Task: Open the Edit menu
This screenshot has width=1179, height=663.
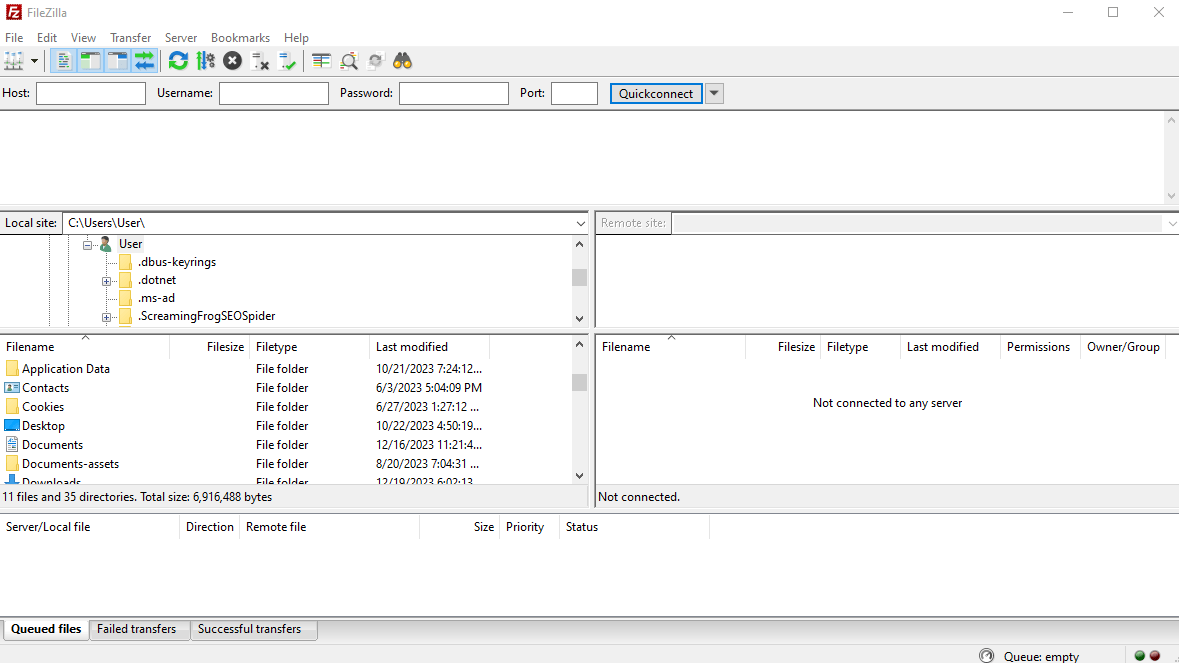Action: click(47, 38)
